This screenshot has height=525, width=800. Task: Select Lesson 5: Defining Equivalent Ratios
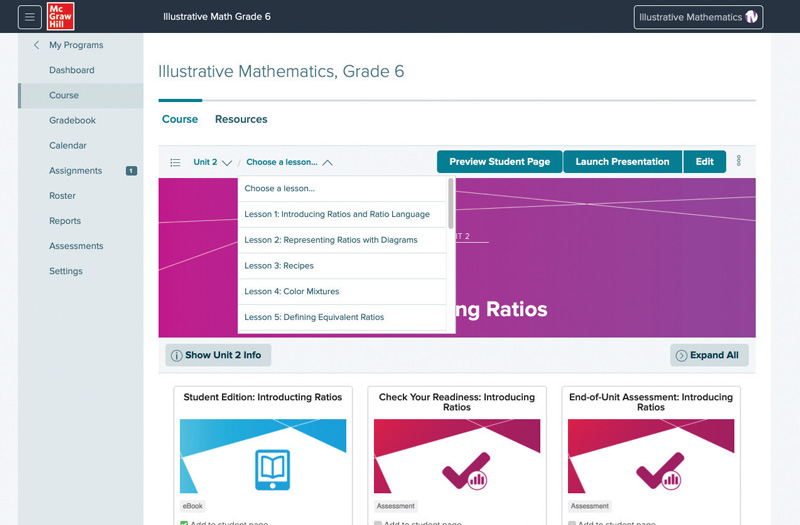342,317
